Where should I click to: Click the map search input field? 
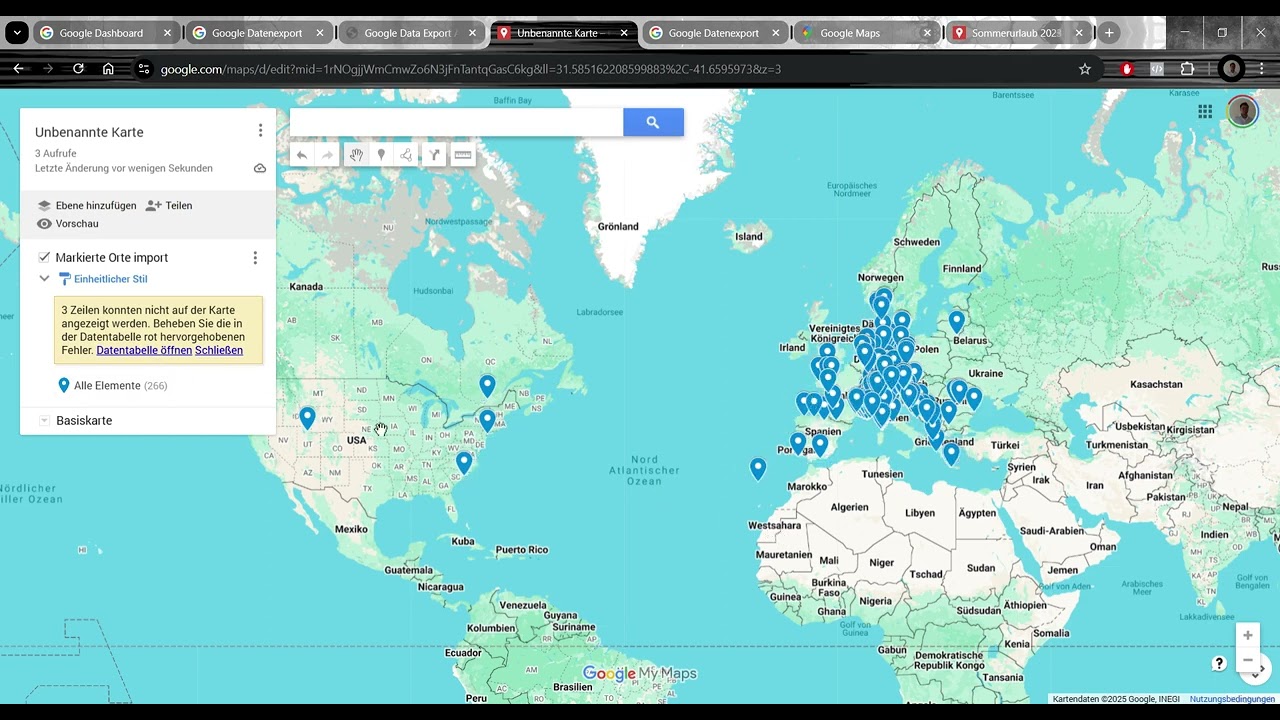[456, 122]
